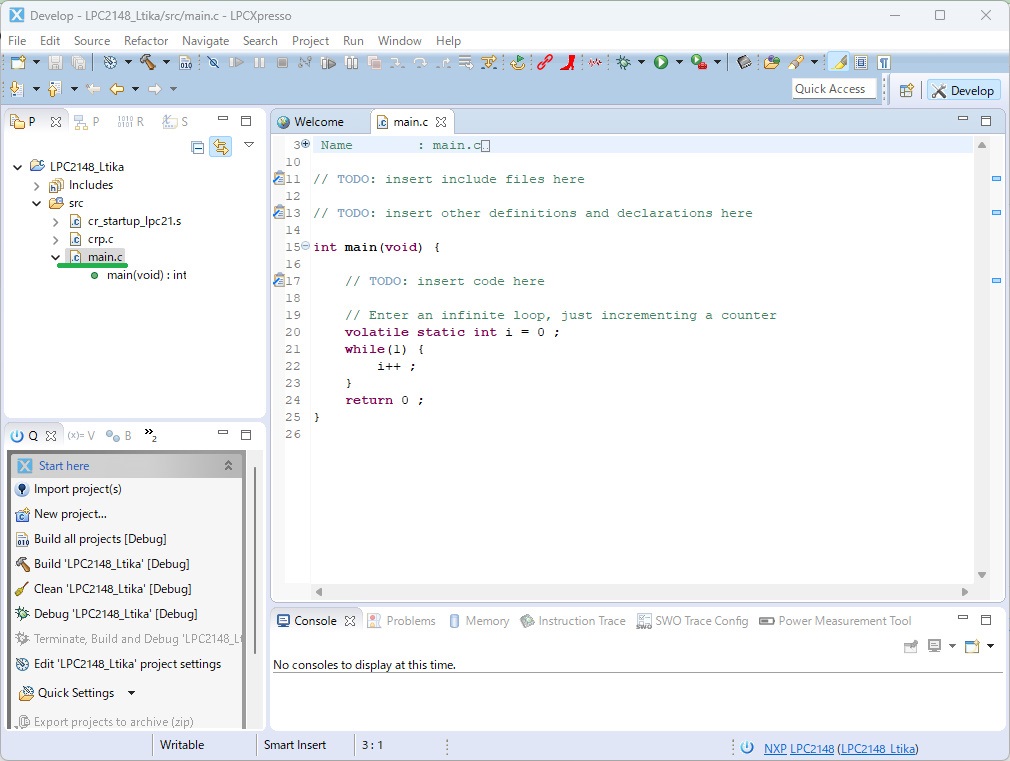The image size is (1010, 761).
Task: Click Build 'LPC2148_Ltika' [Debug] link
Action: pyautogui.click(x=111, y=564)
